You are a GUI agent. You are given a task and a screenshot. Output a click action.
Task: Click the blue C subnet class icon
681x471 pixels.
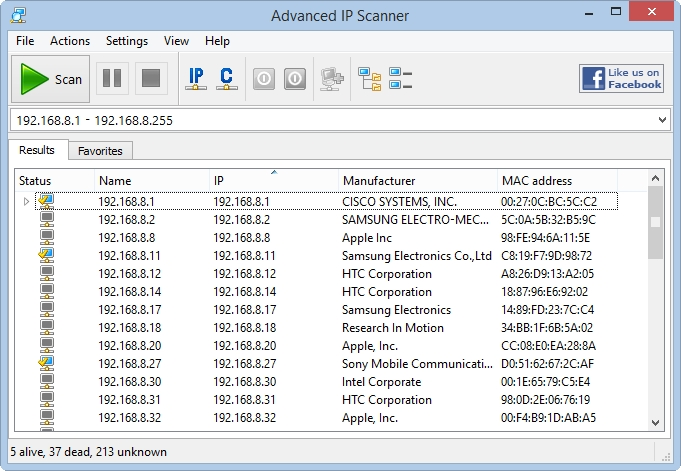tap(227, 79)
